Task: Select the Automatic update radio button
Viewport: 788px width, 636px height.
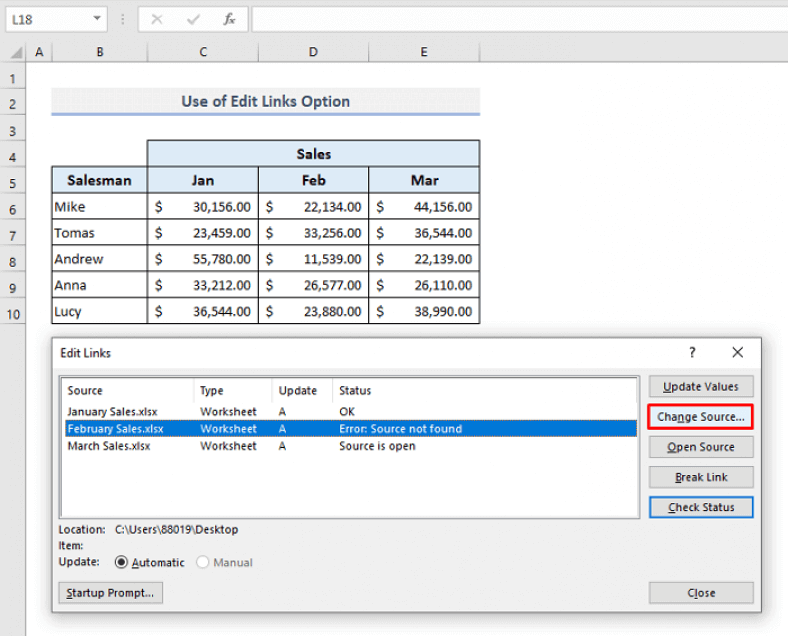Action: (123, 562)
